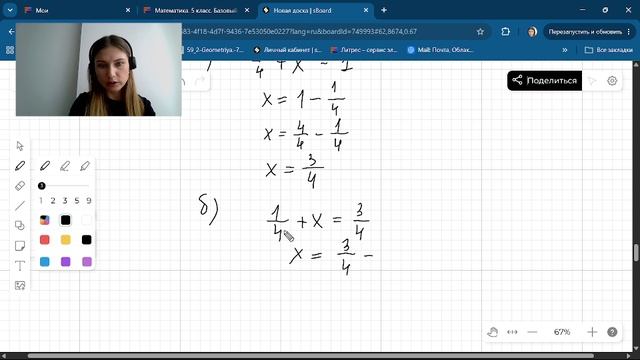The image size is (640, 360).
Task: Switch to Математика 5 класс tab
Action: click(x=196, y=10)
